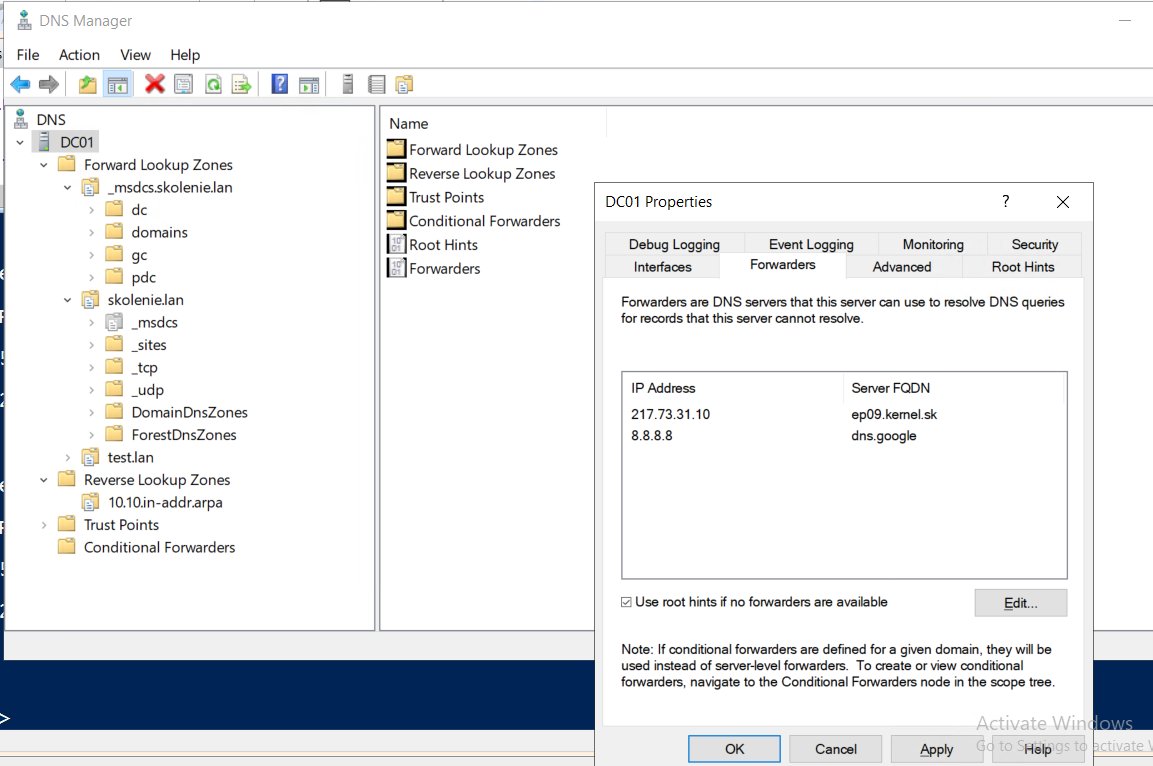Viewport: 1153px width, 766px height.
Task: Expand the Trust Points tree node
Action: coord(44,525)
